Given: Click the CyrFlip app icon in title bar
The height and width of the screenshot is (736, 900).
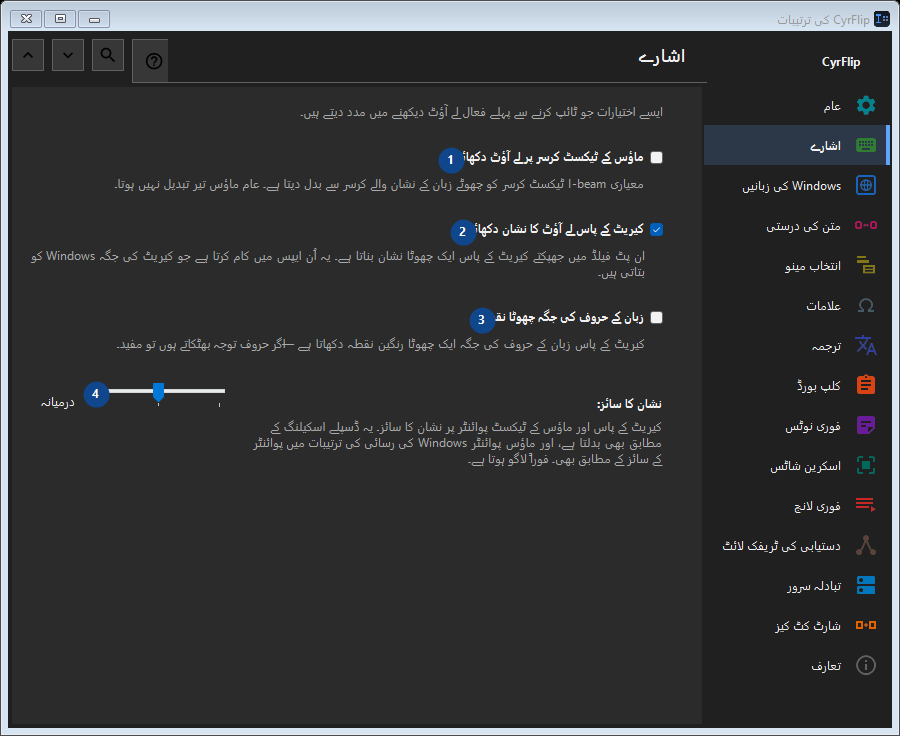Looking at the screenshot, I should click(x=882, y=19).
